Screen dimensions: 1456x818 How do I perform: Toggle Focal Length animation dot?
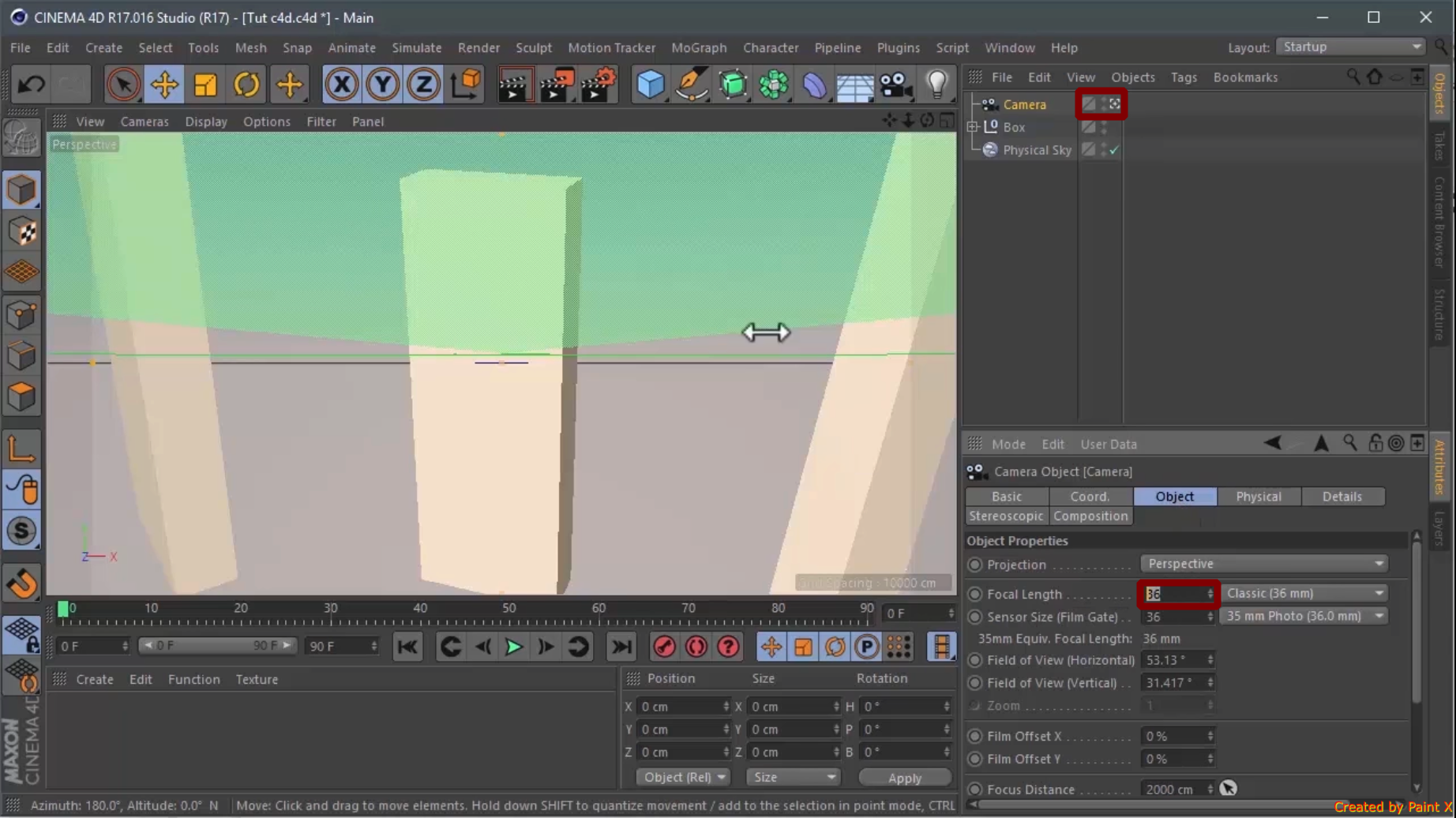(x=975, y=594)
